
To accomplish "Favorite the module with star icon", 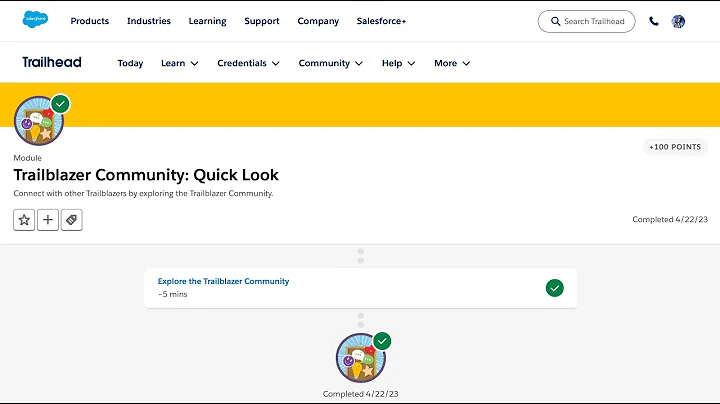I will (x=24, y=220).
